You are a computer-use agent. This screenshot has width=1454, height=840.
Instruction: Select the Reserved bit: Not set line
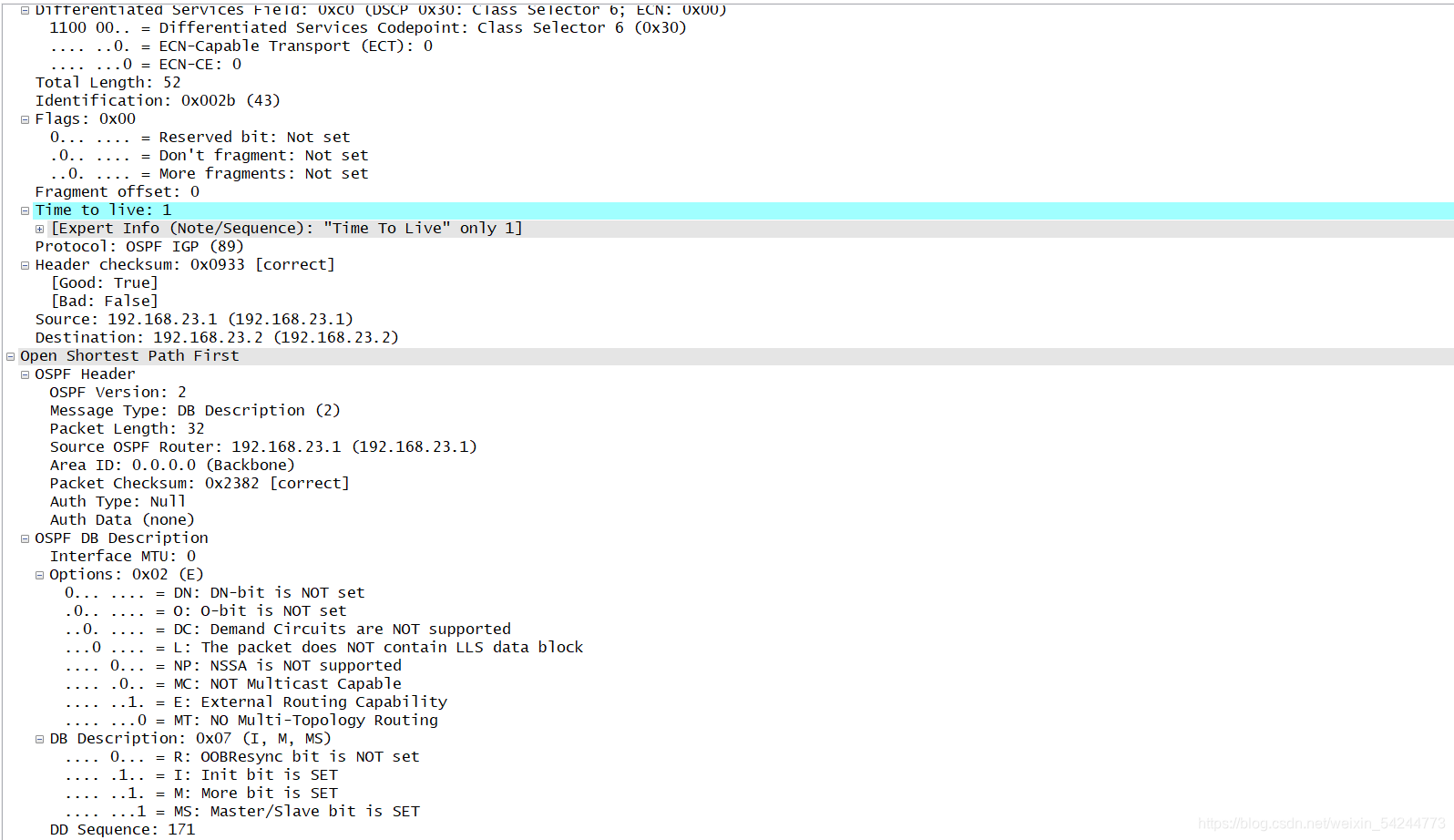pos(200,138)
